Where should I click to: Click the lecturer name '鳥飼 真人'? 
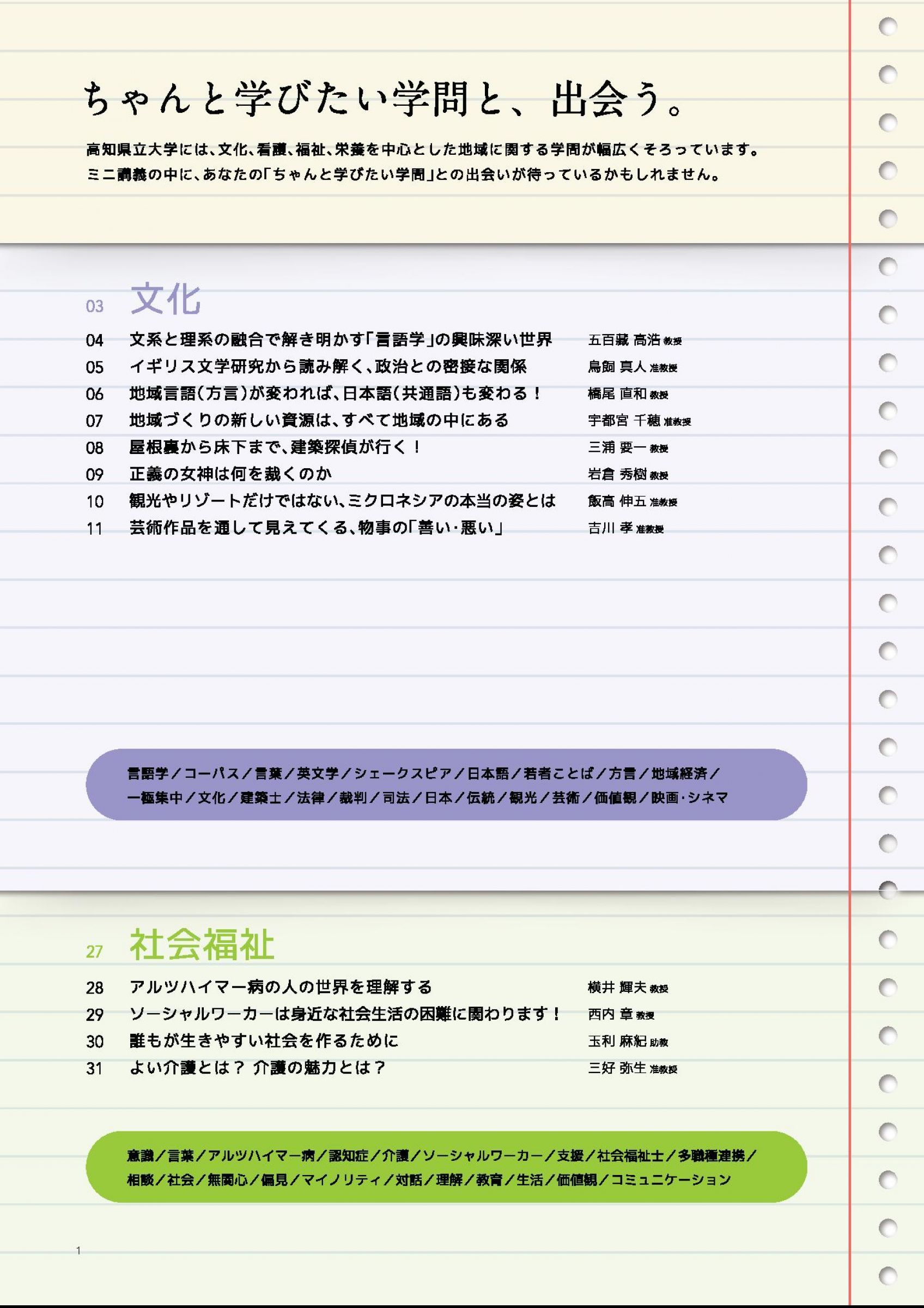click(617, 367)
